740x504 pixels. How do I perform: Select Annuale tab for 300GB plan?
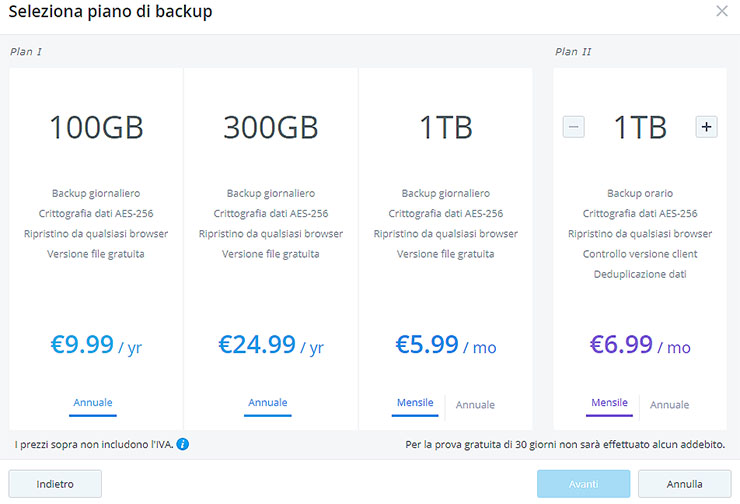click(x=268, y=403)
